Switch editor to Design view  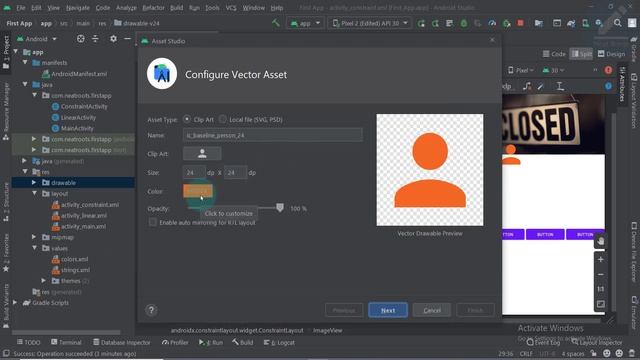tap(611, 54)
